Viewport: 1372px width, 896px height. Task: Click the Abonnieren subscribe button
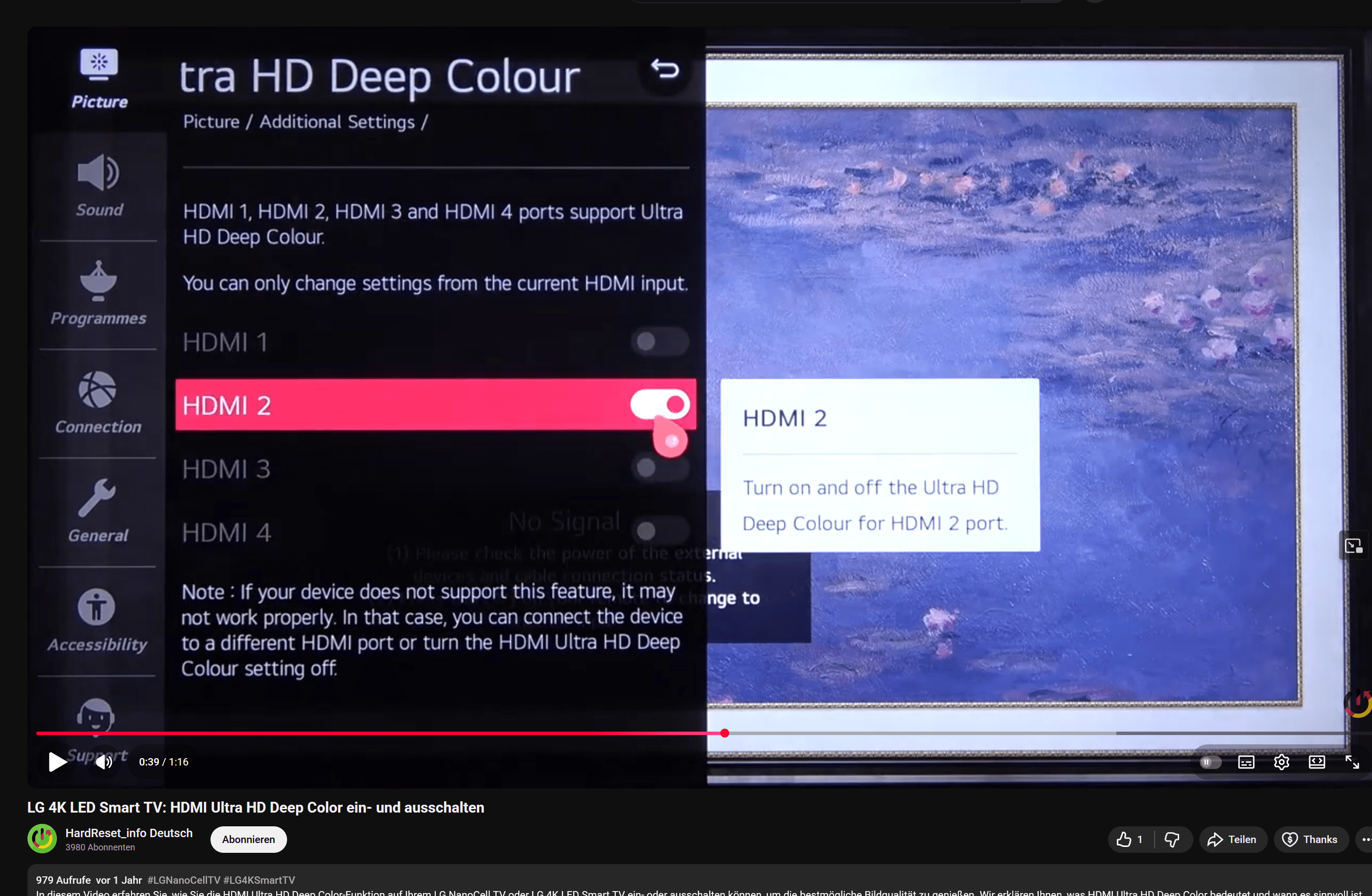pyautogui.click(x=248, y=840)
